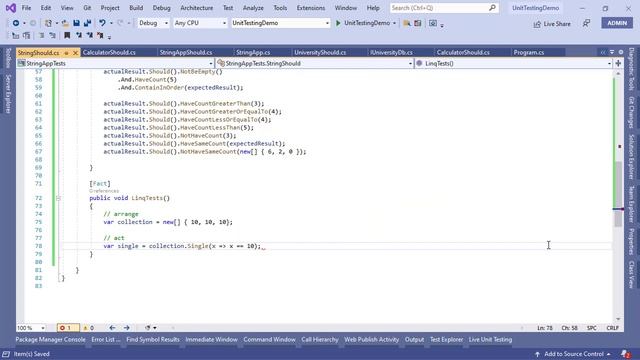Open the UnitTestingDemo startup project dropdown

pyautogui.click(x=280, y=23)
